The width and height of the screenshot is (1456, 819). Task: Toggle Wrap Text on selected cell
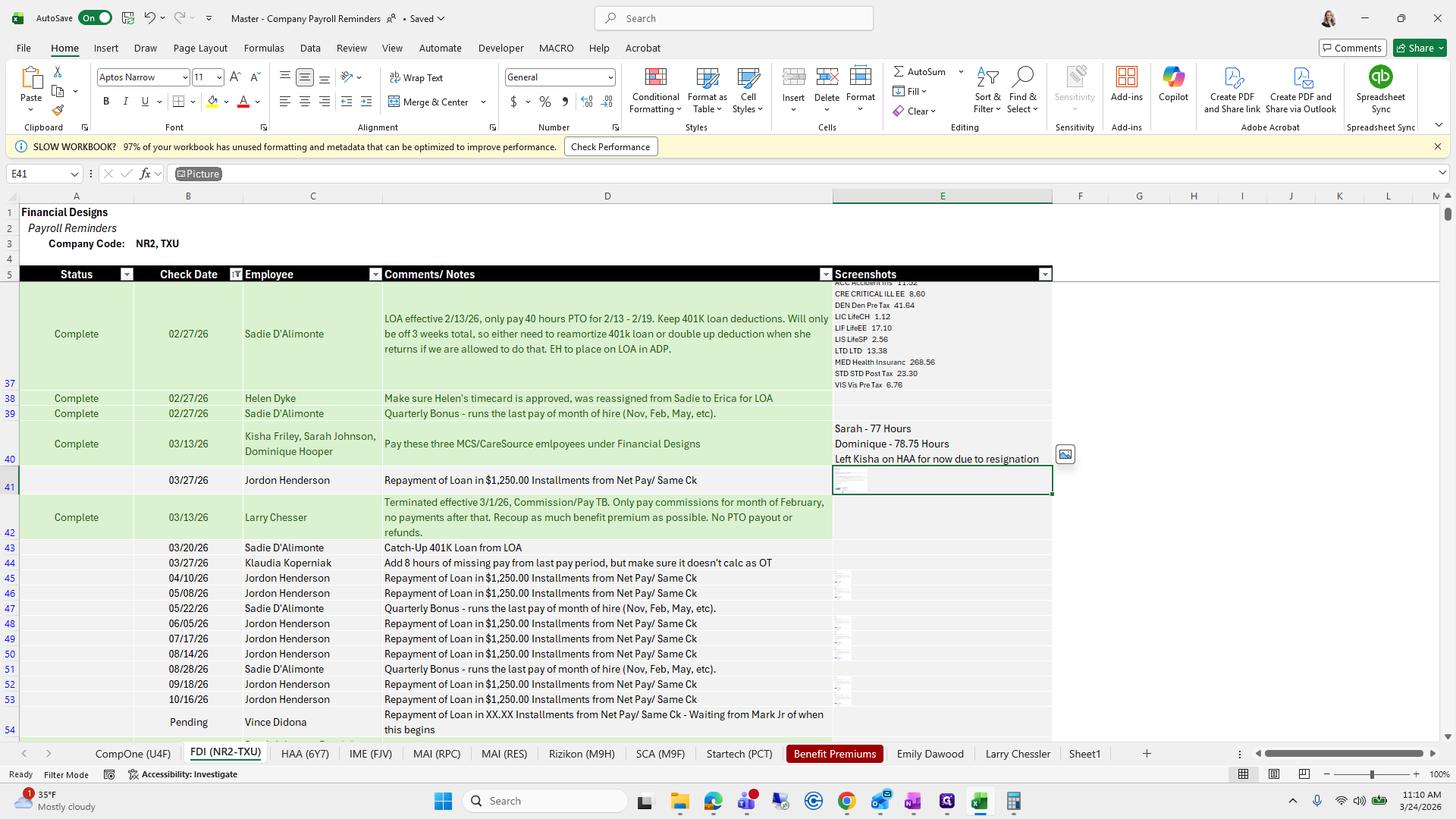[x=416, y=77]
